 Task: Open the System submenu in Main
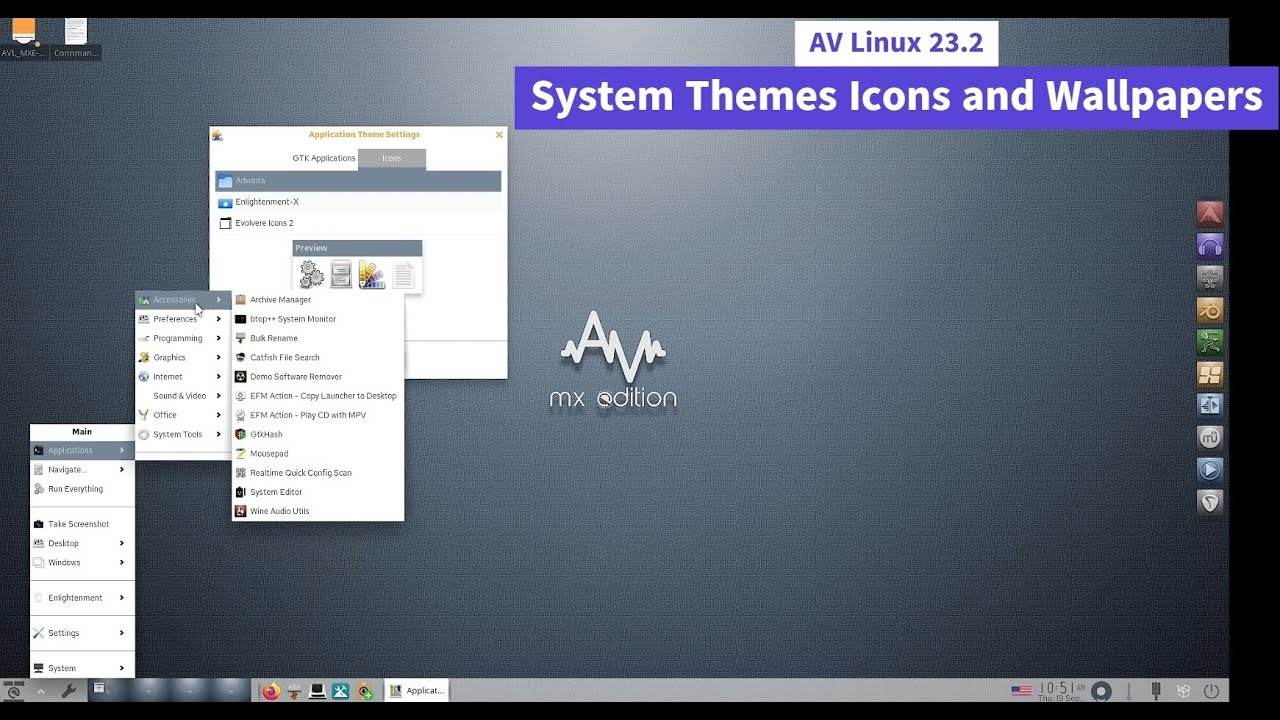[x=82, y=668]
